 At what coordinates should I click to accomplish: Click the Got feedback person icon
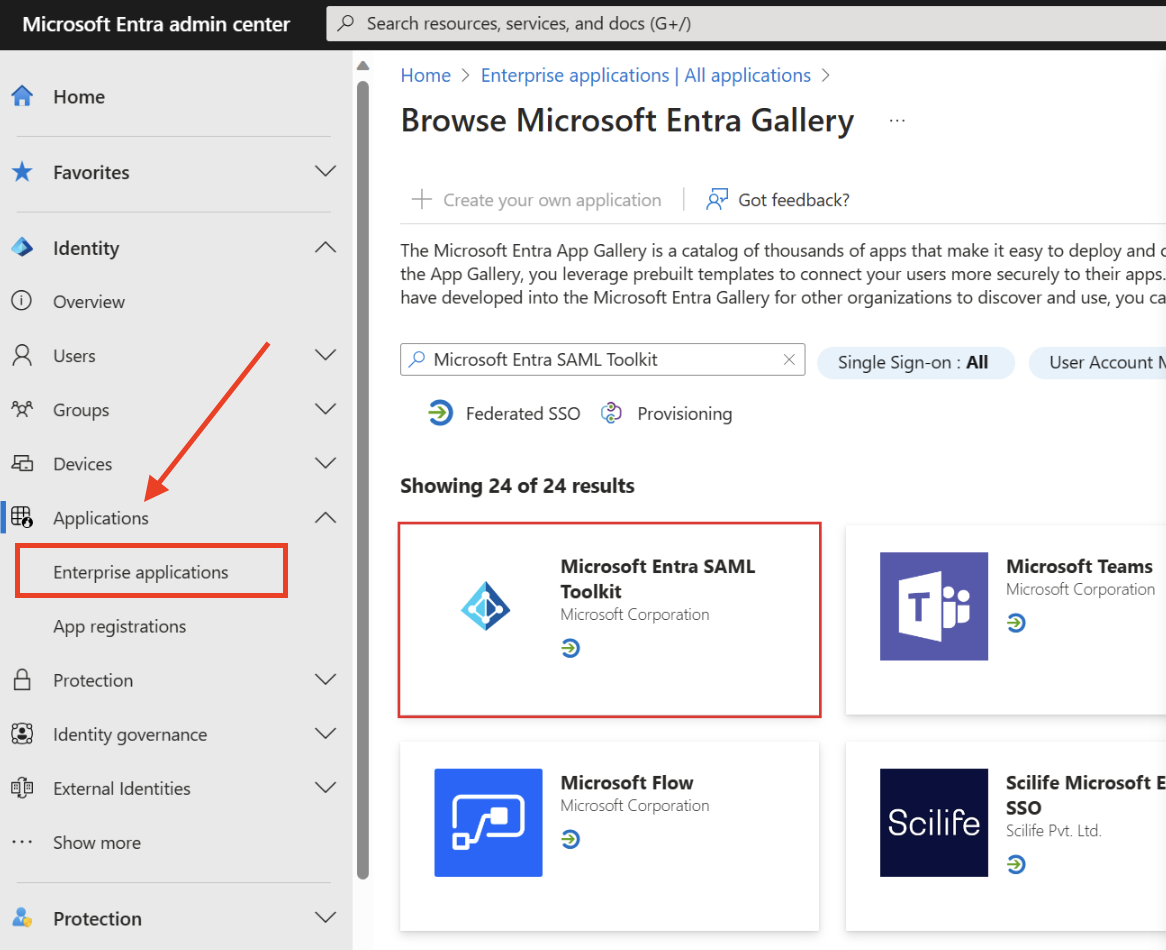[717, 199]
